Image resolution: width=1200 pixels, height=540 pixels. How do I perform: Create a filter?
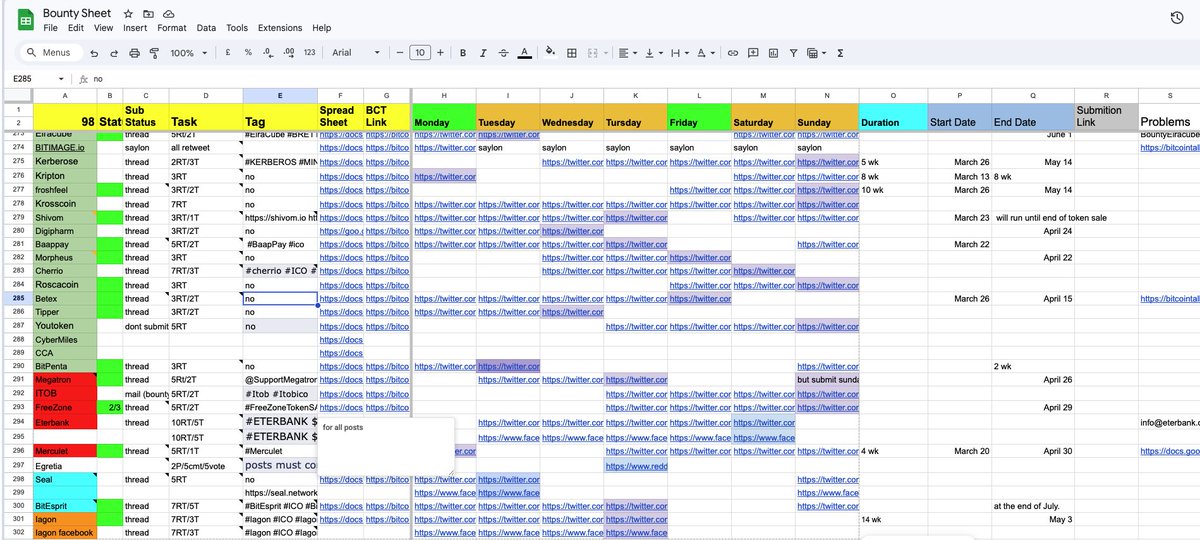tap(793, 52)
